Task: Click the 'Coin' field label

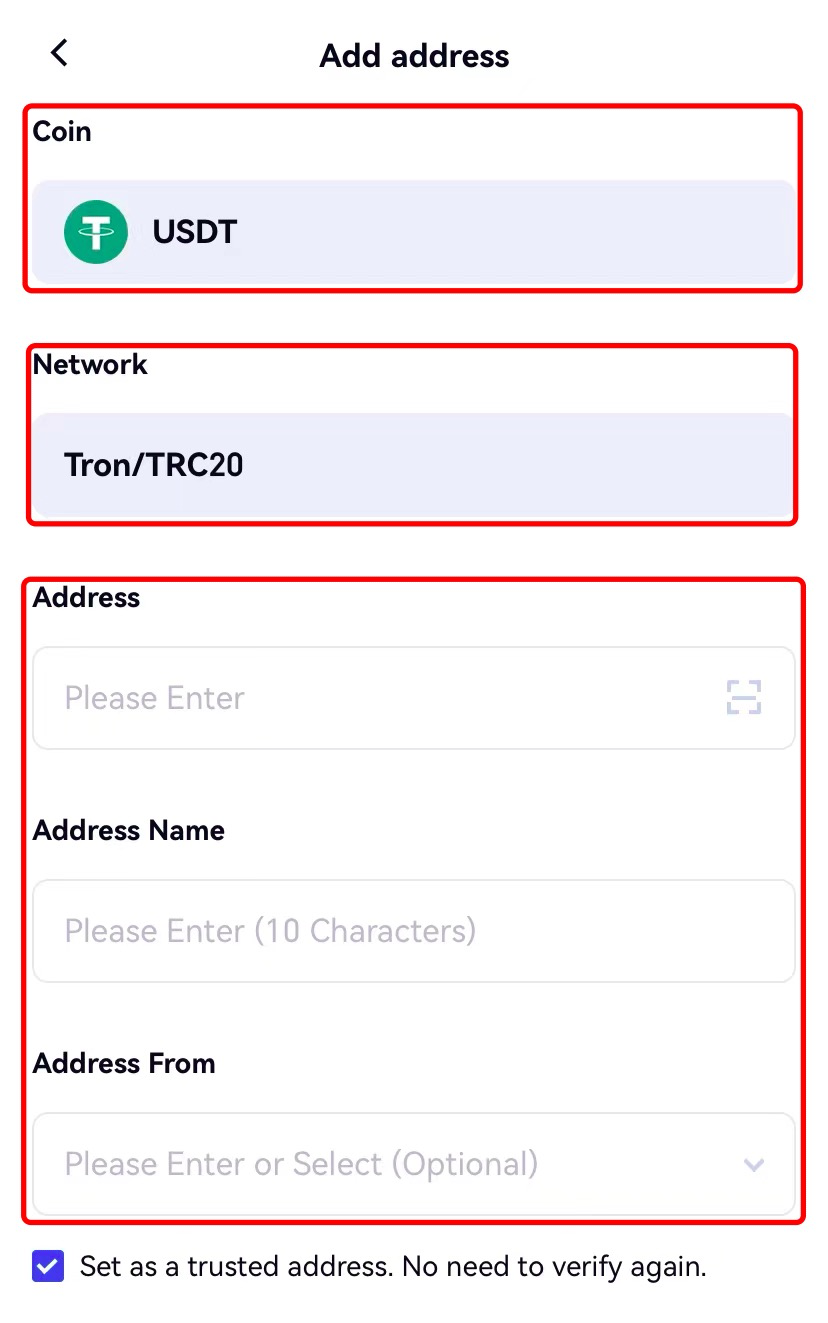Action: (x=62, y=131)
